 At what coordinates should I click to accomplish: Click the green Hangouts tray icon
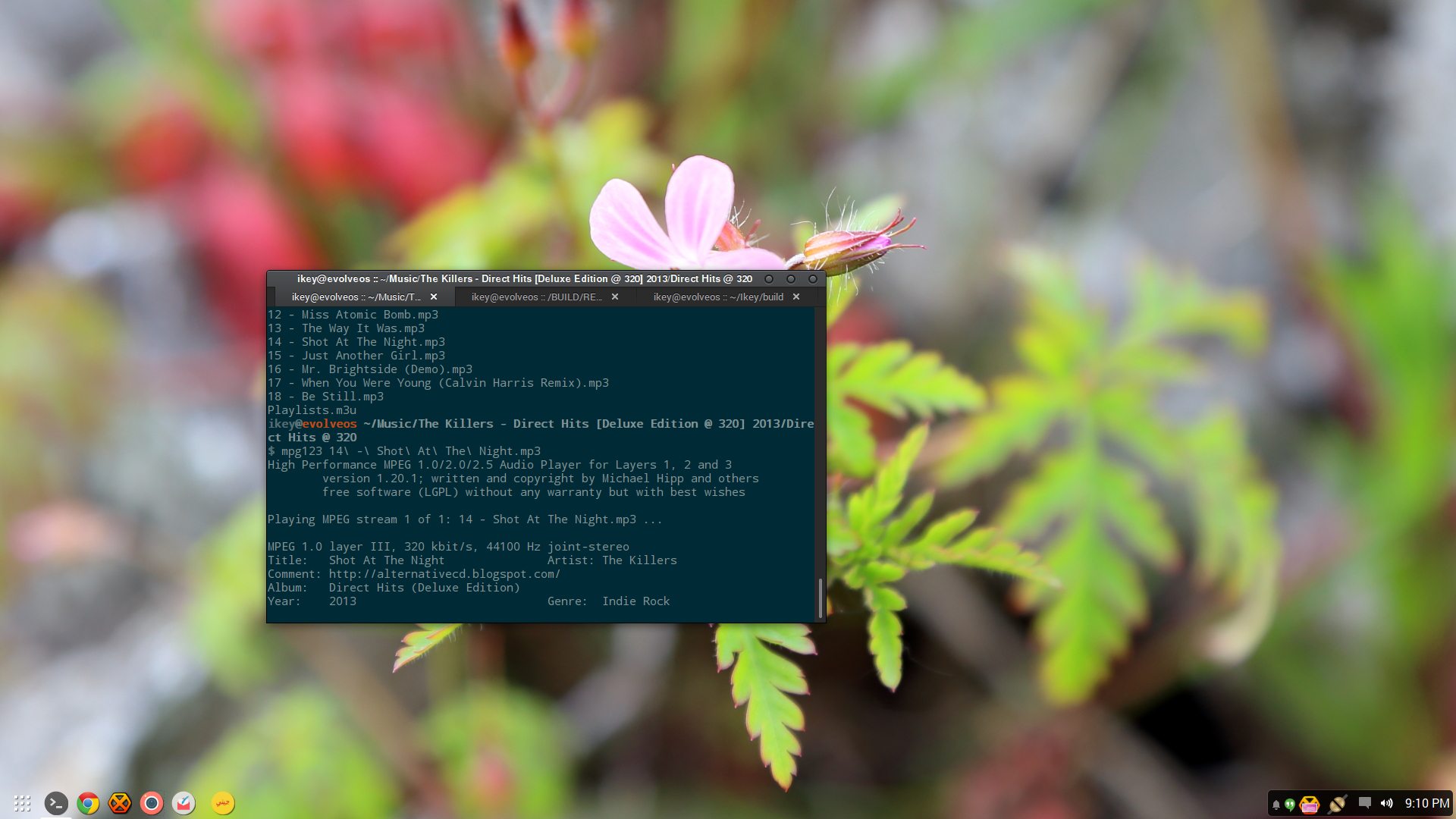pyautogui.click(x=1290, y=804)
